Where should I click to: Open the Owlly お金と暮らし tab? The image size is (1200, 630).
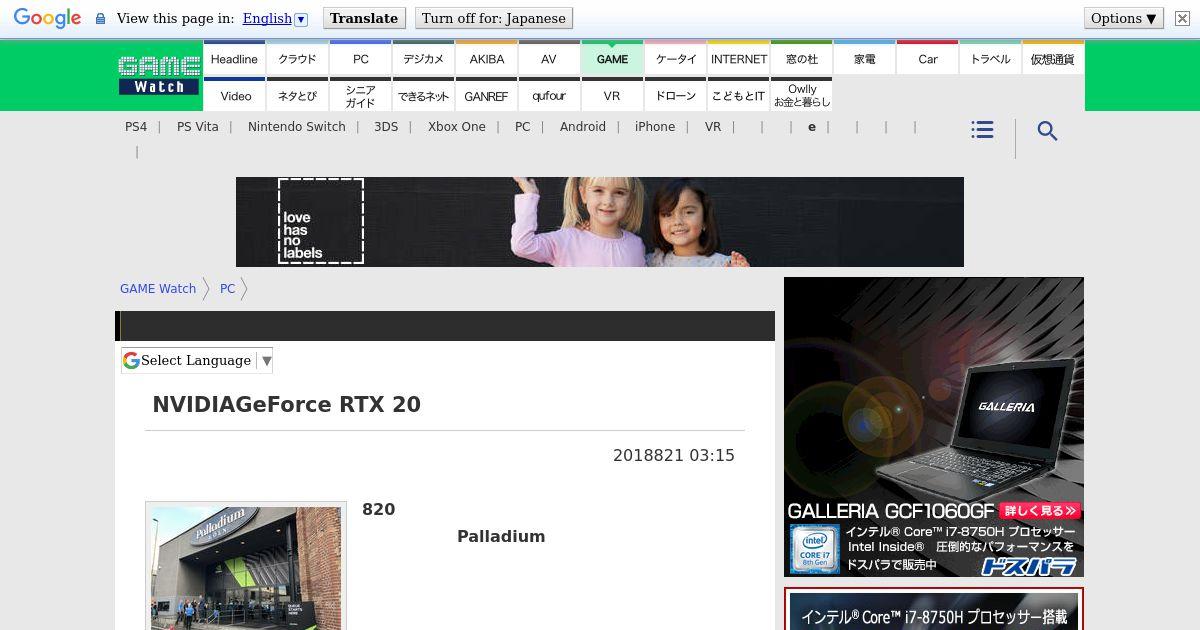pyautogui.click(x=802, y=95)
